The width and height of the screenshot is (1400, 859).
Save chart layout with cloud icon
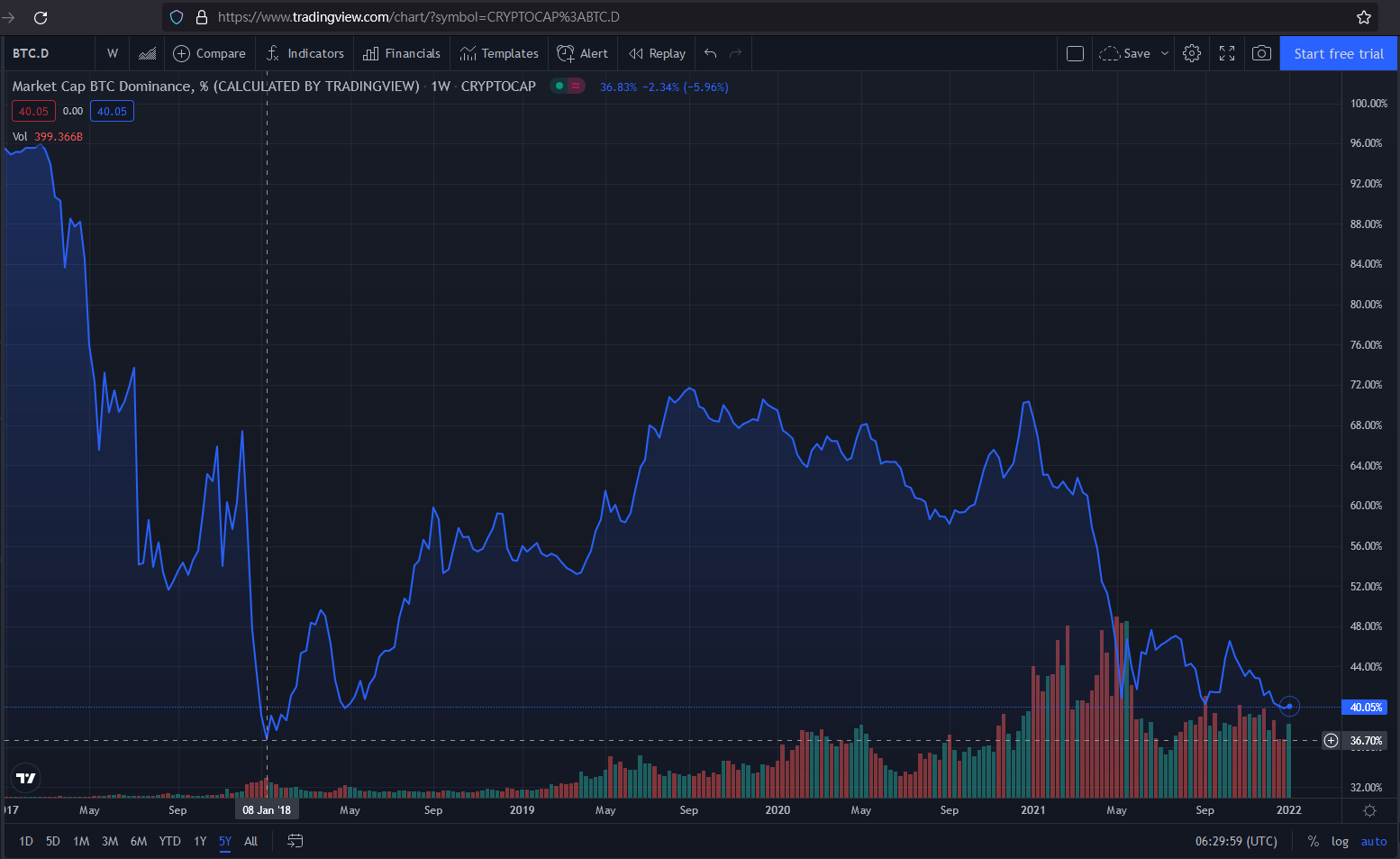pos(1109,53)
